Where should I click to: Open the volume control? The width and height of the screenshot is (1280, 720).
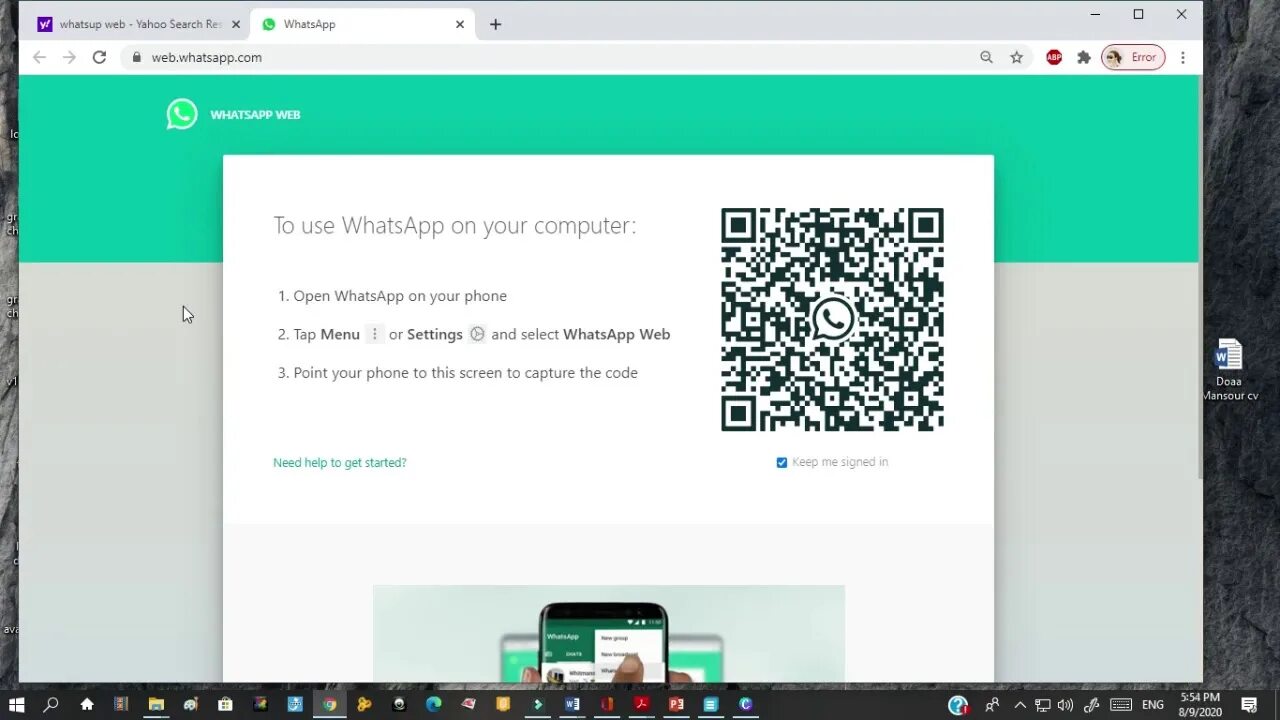click(1065, 705)
